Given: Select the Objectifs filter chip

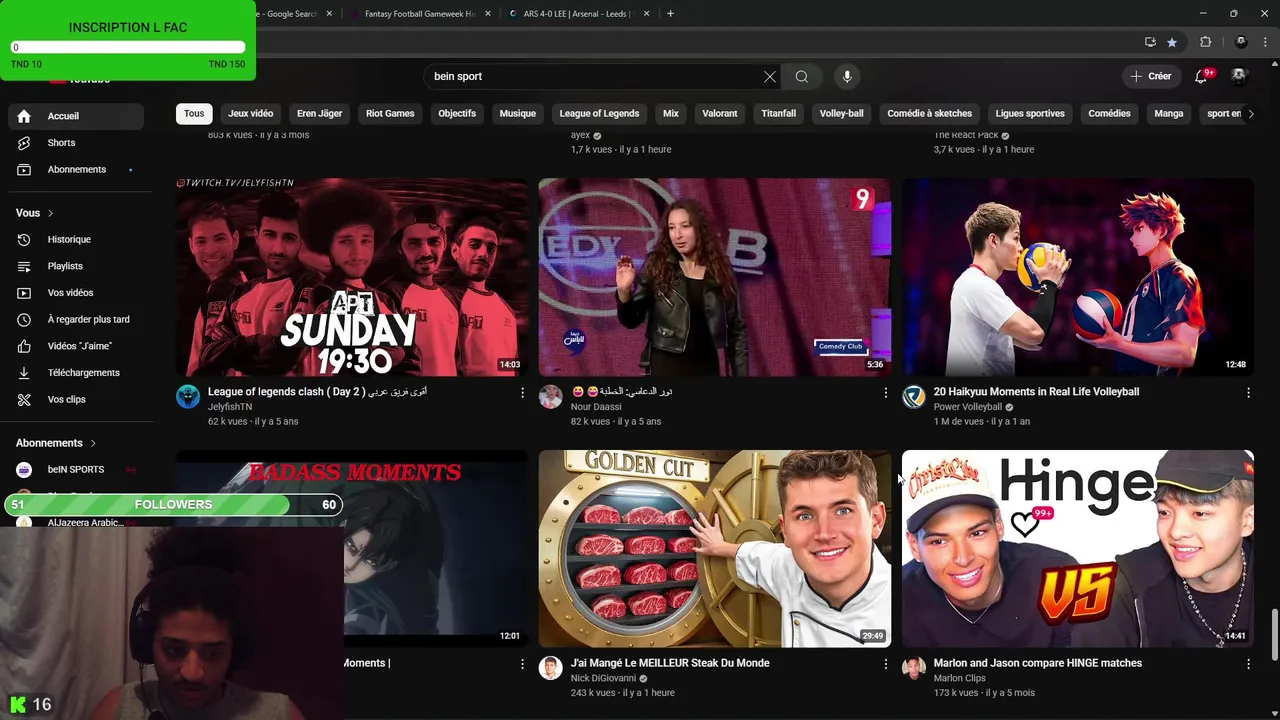Looking at the screenshot, I should pos(457,114).
